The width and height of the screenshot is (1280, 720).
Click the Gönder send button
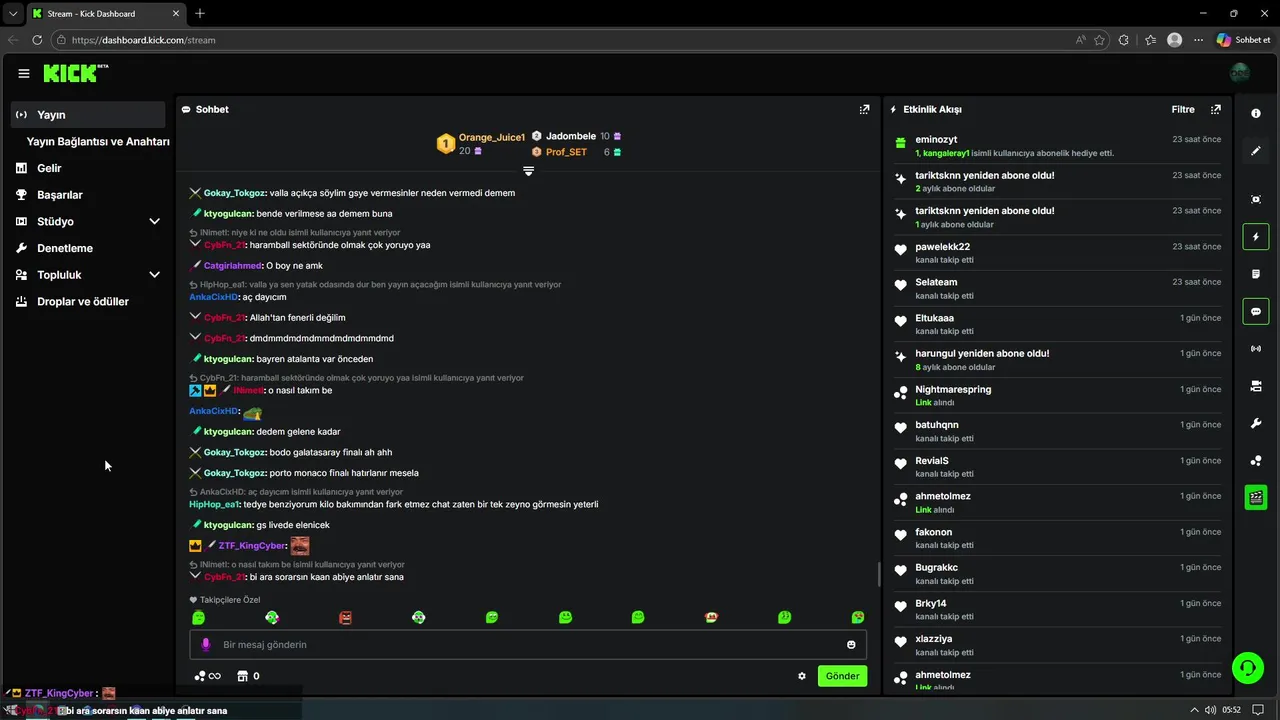[842, 676]
